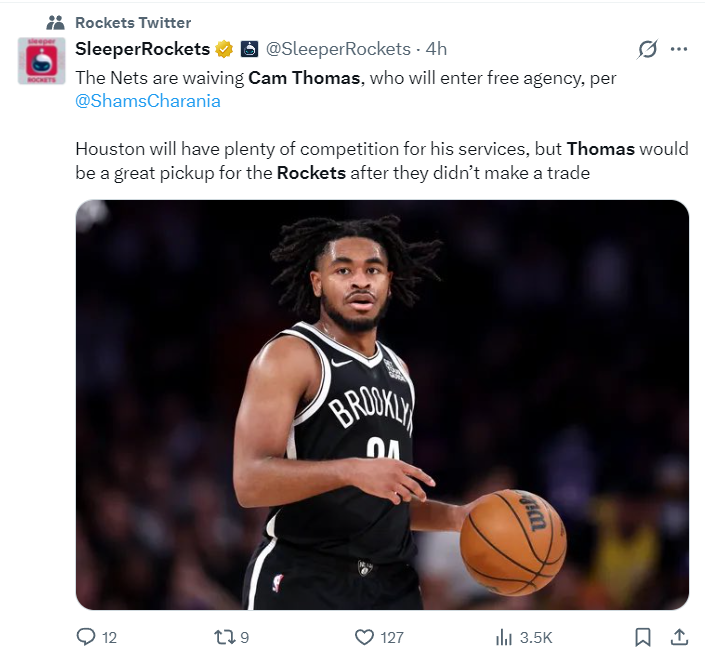Viewport: 705px width, 658px height.
Task: Open the three-dot More options menu
Action: 679,49
